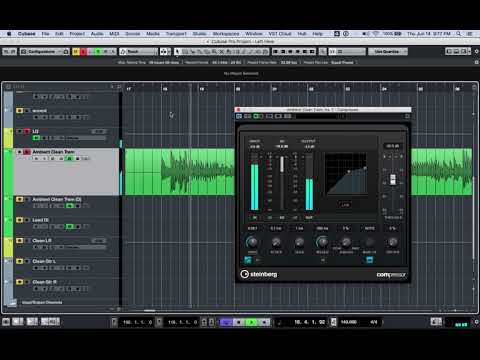Open the Transport menu
Image resolution: width=480 pixels, height=360 pixels.
176,34
